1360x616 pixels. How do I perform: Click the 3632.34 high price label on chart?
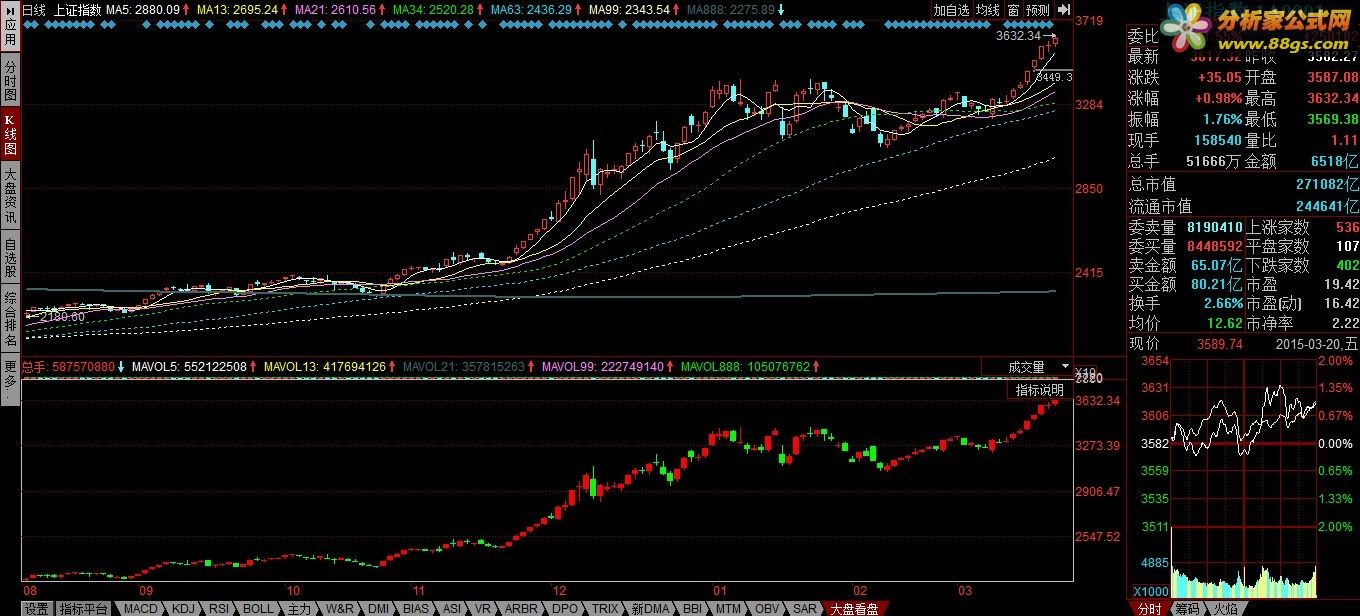point(1018,36)
